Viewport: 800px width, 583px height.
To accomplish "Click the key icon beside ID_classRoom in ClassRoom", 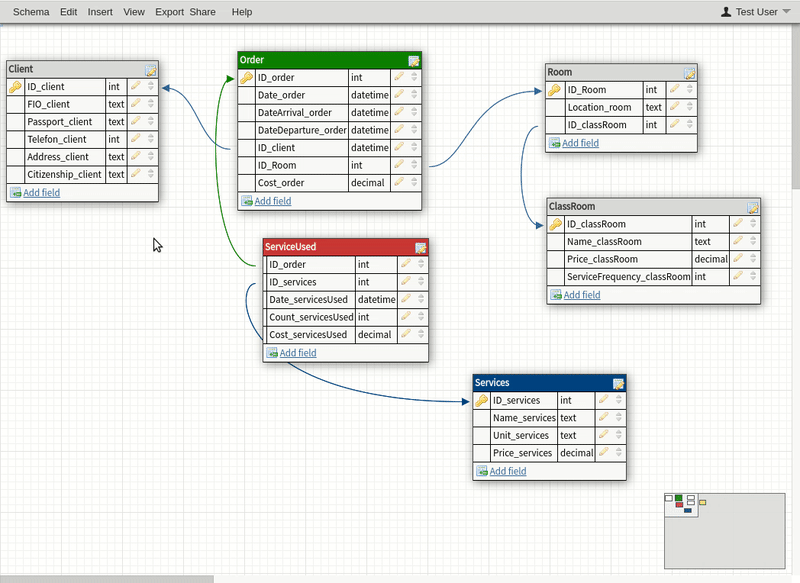I will tap(554, 224).
